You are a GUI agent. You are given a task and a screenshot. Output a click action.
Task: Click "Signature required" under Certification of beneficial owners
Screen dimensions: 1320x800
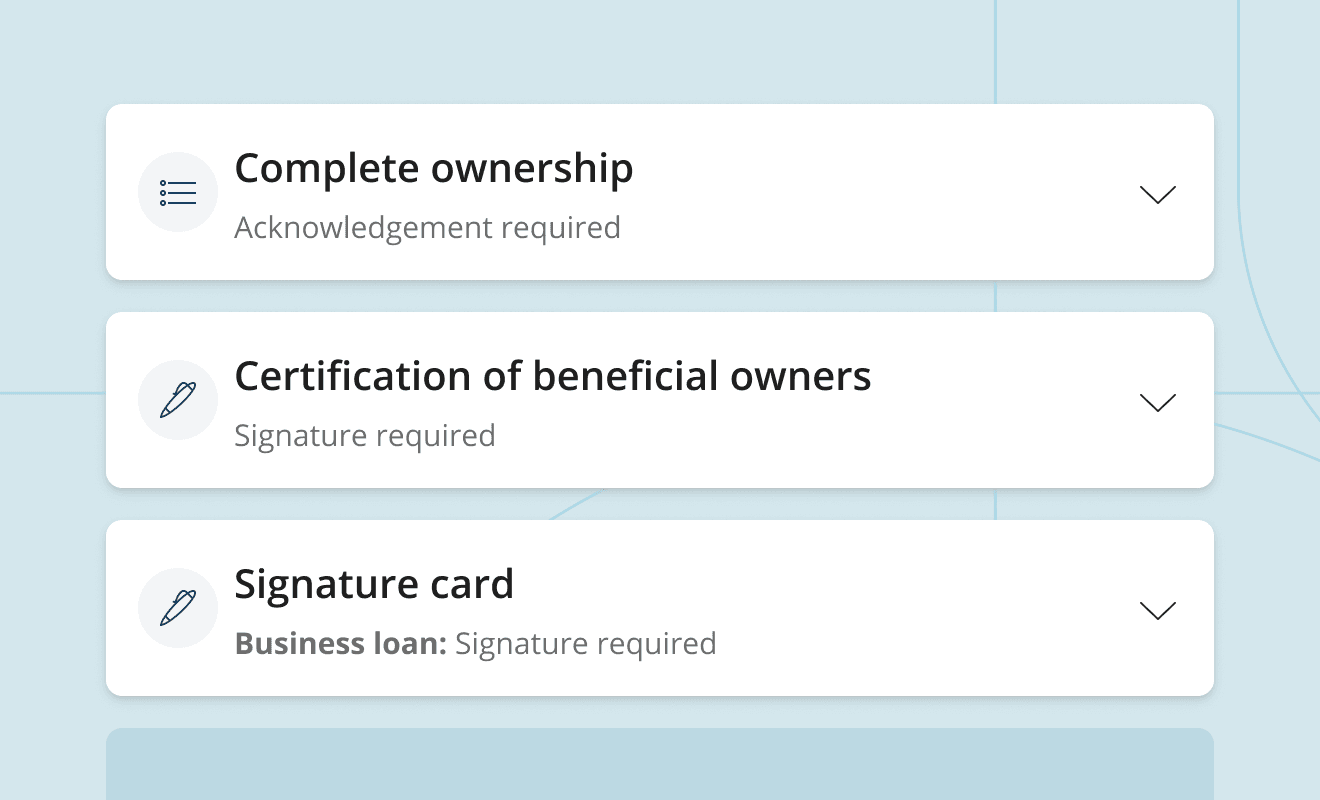(x=364, y=436)
